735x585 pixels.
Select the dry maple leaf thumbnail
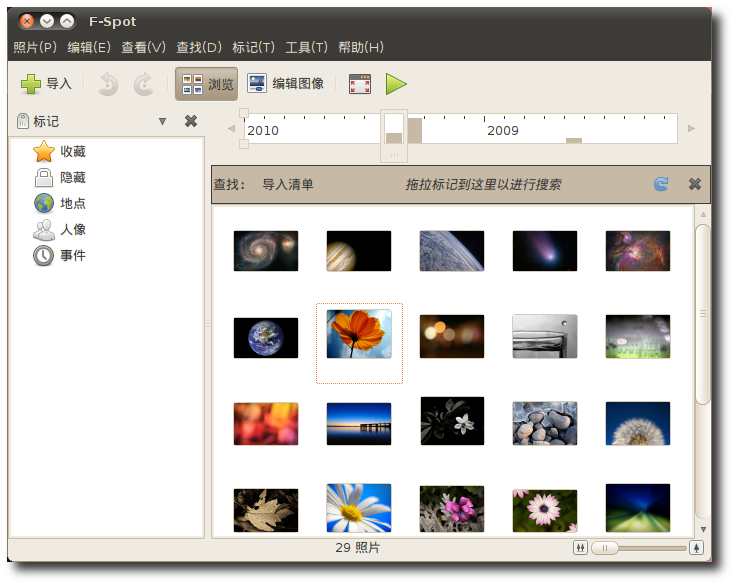point(266,510)
